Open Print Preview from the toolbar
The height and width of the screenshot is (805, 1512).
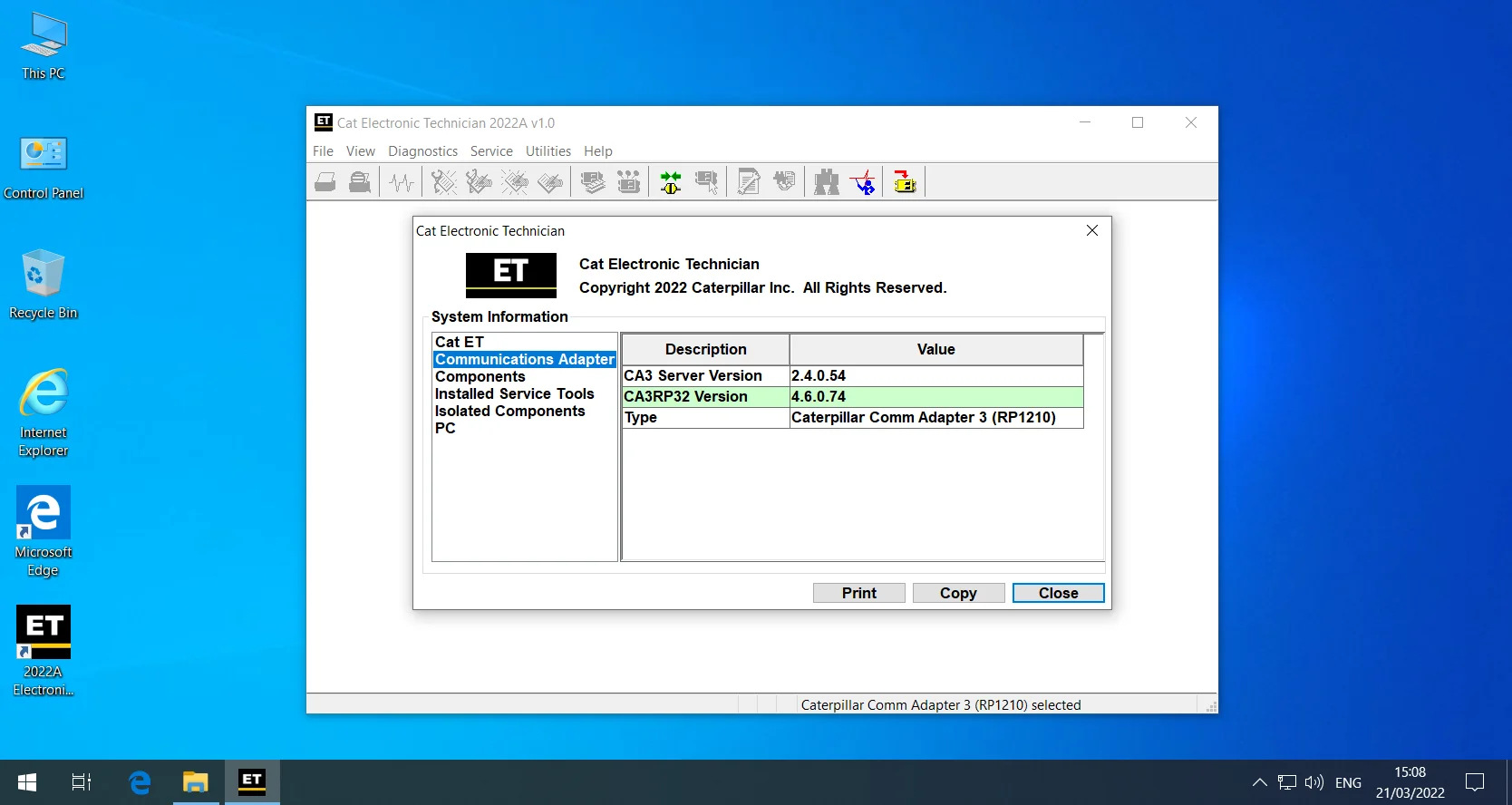tap(360, 182)
